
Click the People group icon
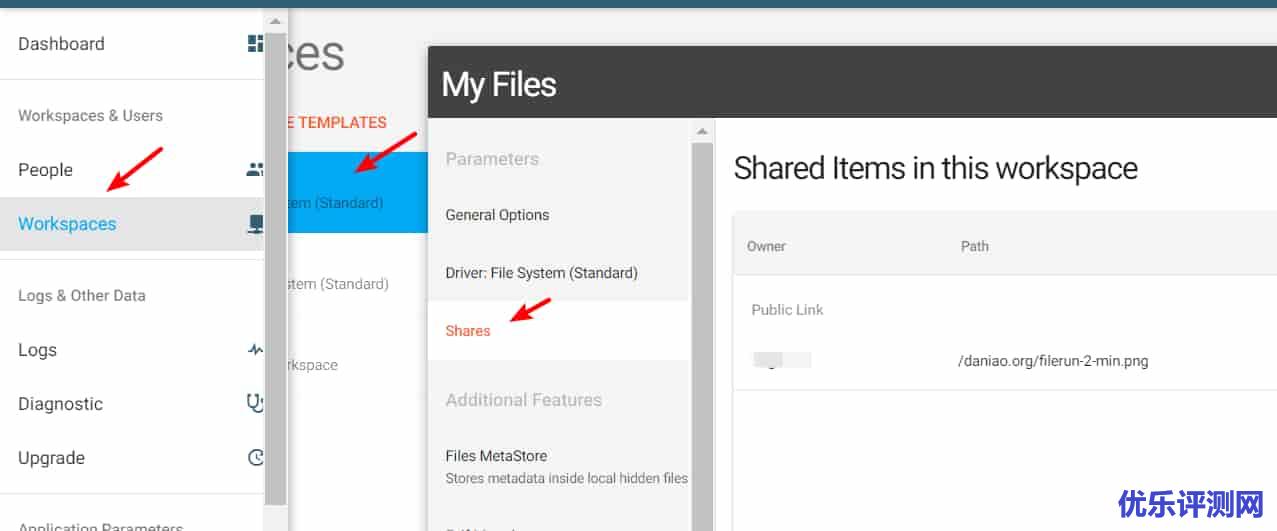click(255, 170)
